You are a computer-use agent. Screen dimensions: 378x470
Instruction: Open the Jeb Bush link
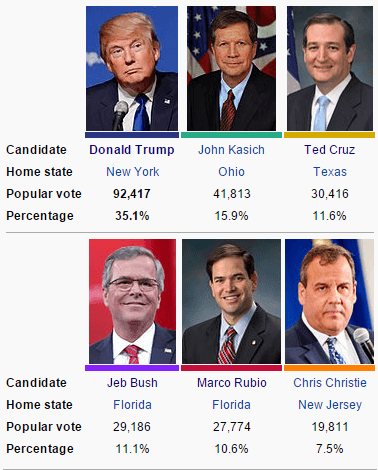pyautogui.click(x=132, y=383)
